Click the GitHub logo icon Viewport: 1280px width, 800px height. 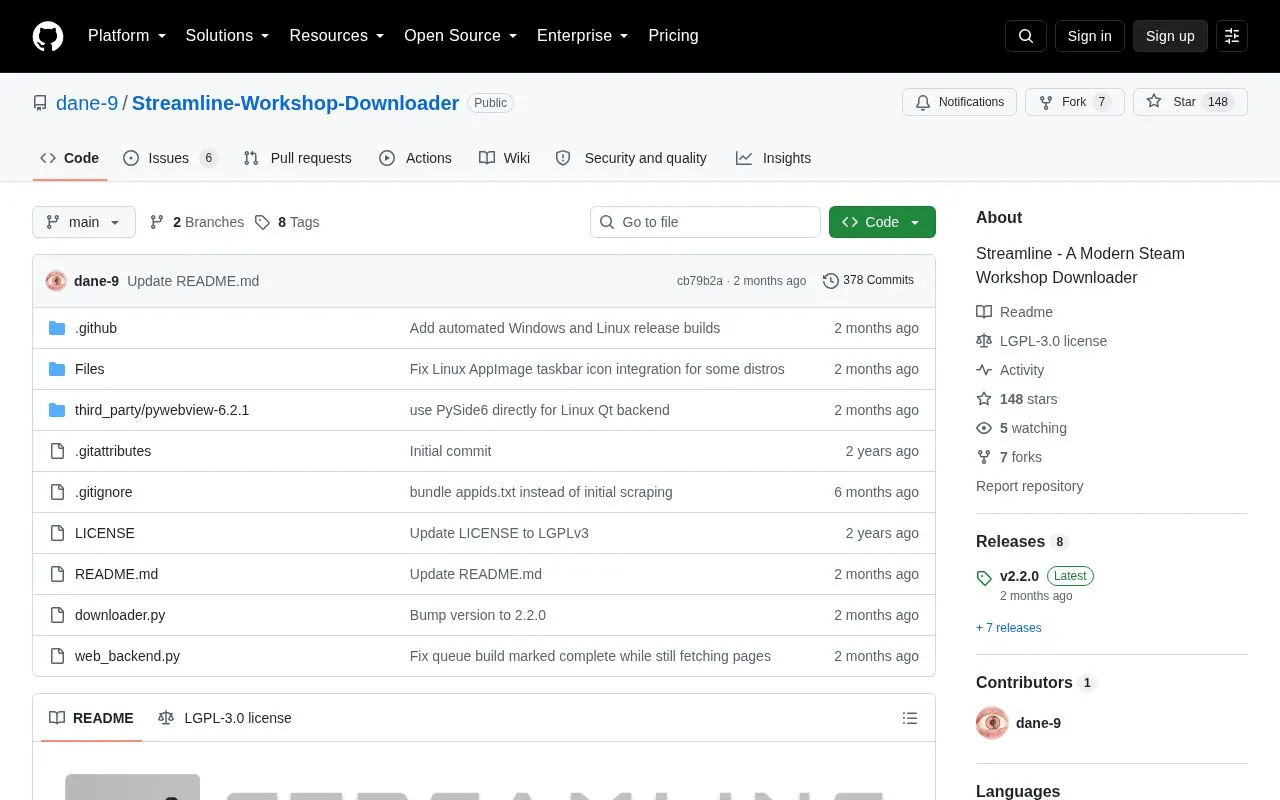[48, 36]
